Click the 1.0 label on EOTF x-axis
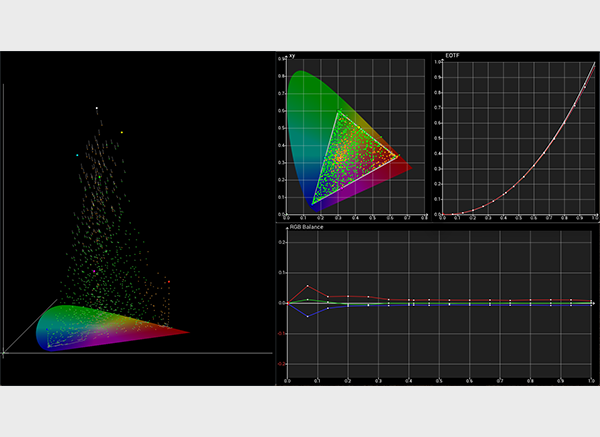The width and height of the screenshot is (600, 437). click(595, 218)
